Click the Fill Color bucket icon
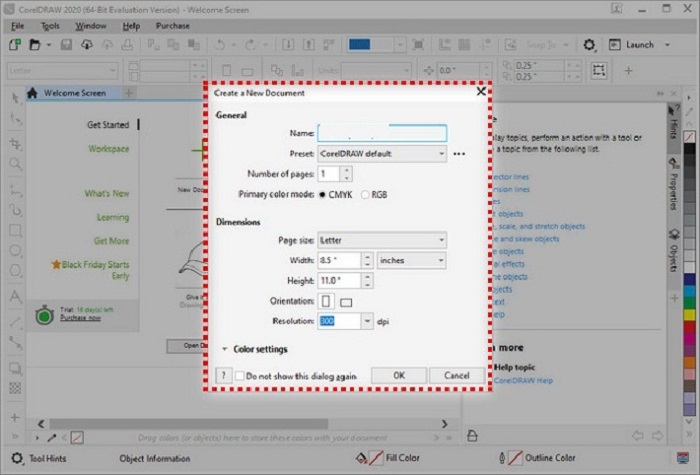The image size is (700, 475). pos(361,458)
